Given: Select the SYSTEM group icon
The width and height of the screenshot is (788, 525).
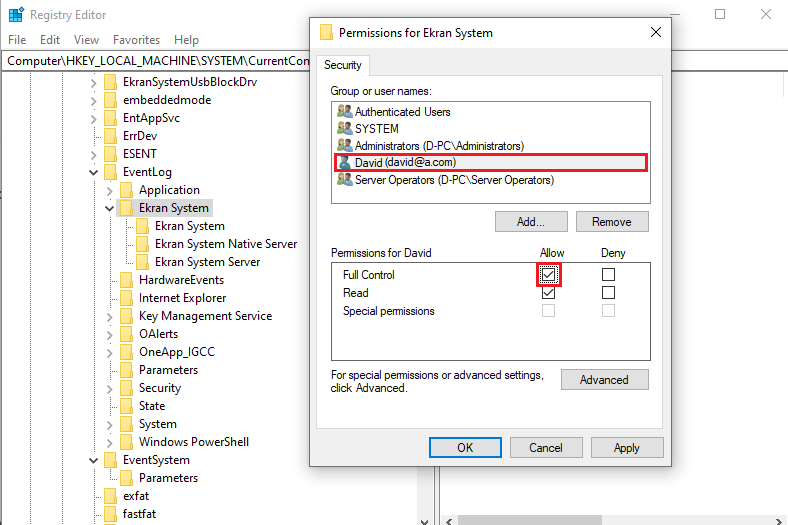Looking at the screenshot, I should (x=345, y=129).
